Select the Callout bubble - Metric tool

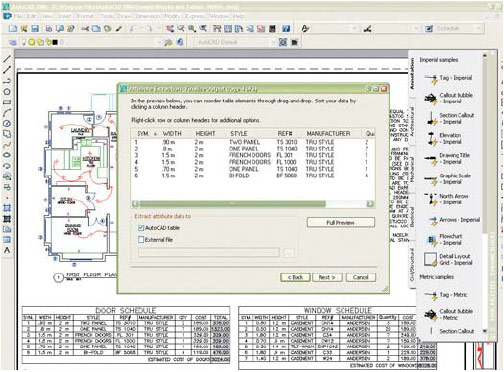pyautogui.click(x=448, y=314)
